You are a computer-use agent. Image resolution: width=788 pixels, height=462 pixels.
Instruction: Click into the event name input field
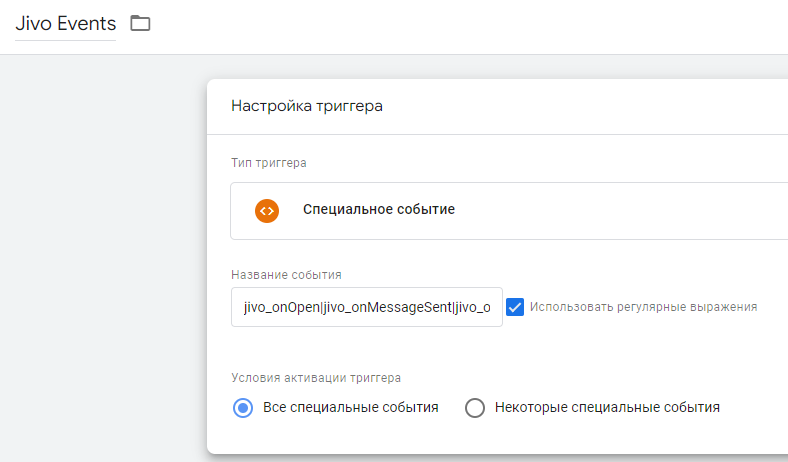(x=366, y=308)
